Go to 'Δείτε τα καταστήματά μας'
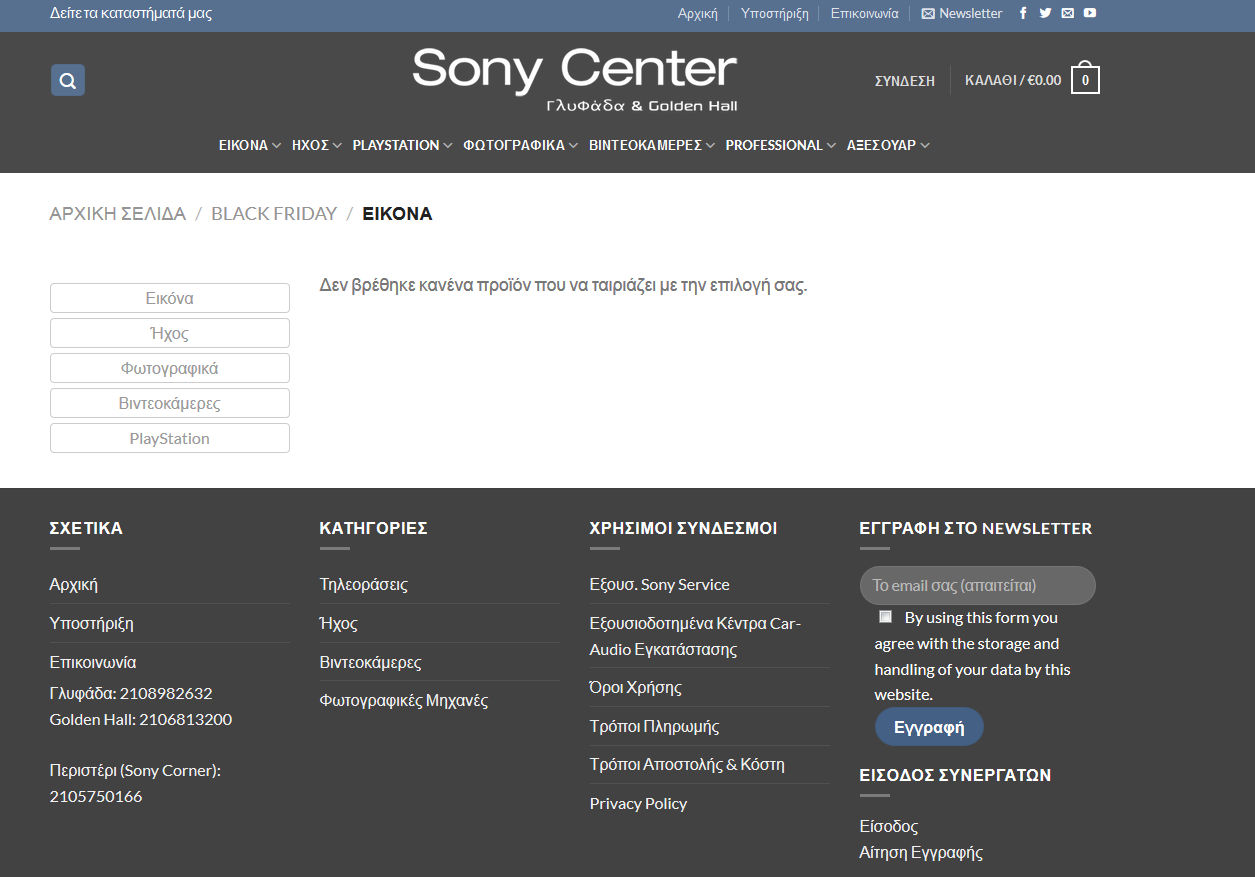The height and width of the screenshot is (877, 1255). [x=131, y=13]
